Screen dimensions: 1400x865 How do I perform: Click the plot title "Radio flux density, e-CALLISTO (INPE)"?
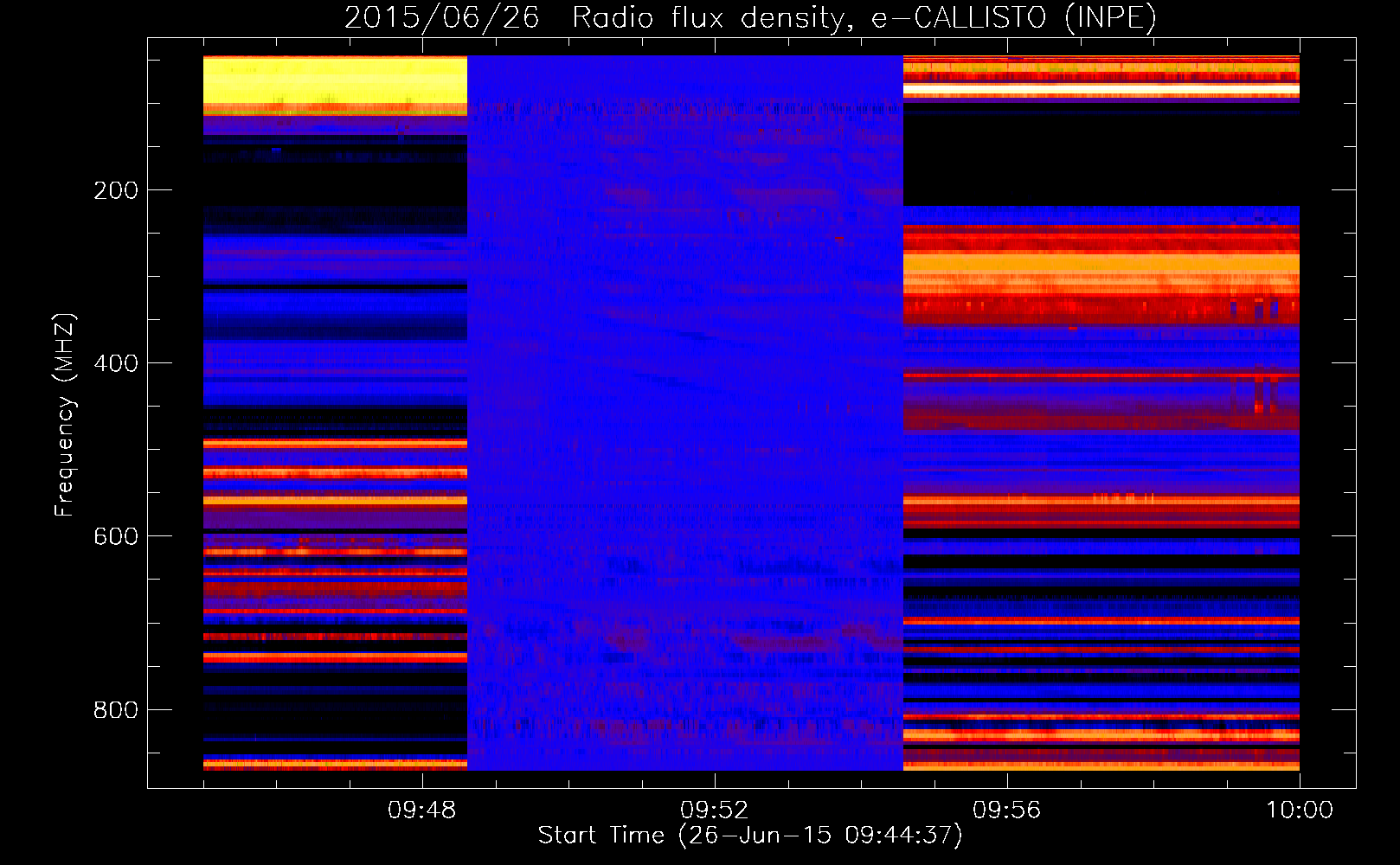click(864, 17)
